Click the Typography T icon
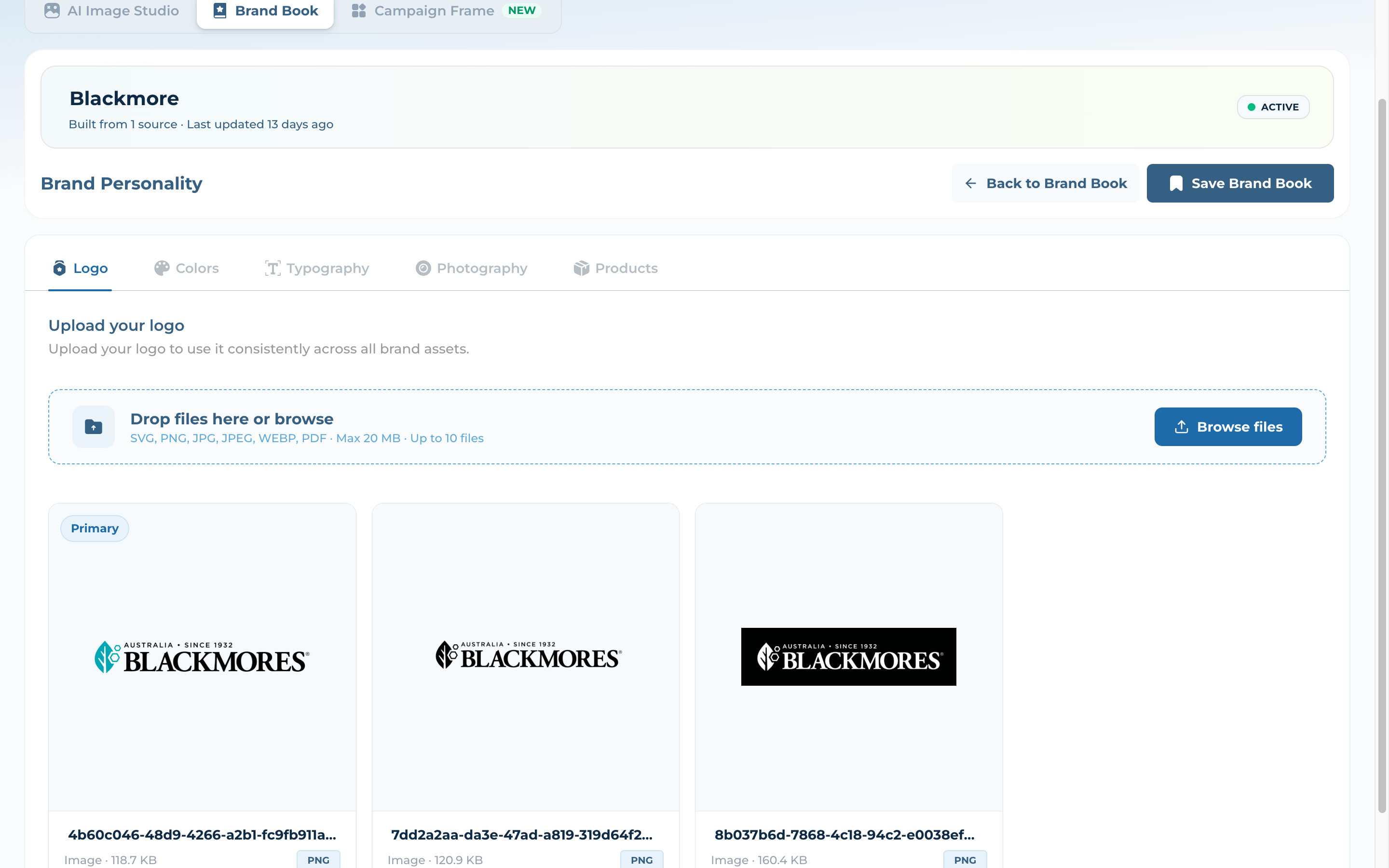Screen dimensions: 1389x868 (x=272, y=268)
